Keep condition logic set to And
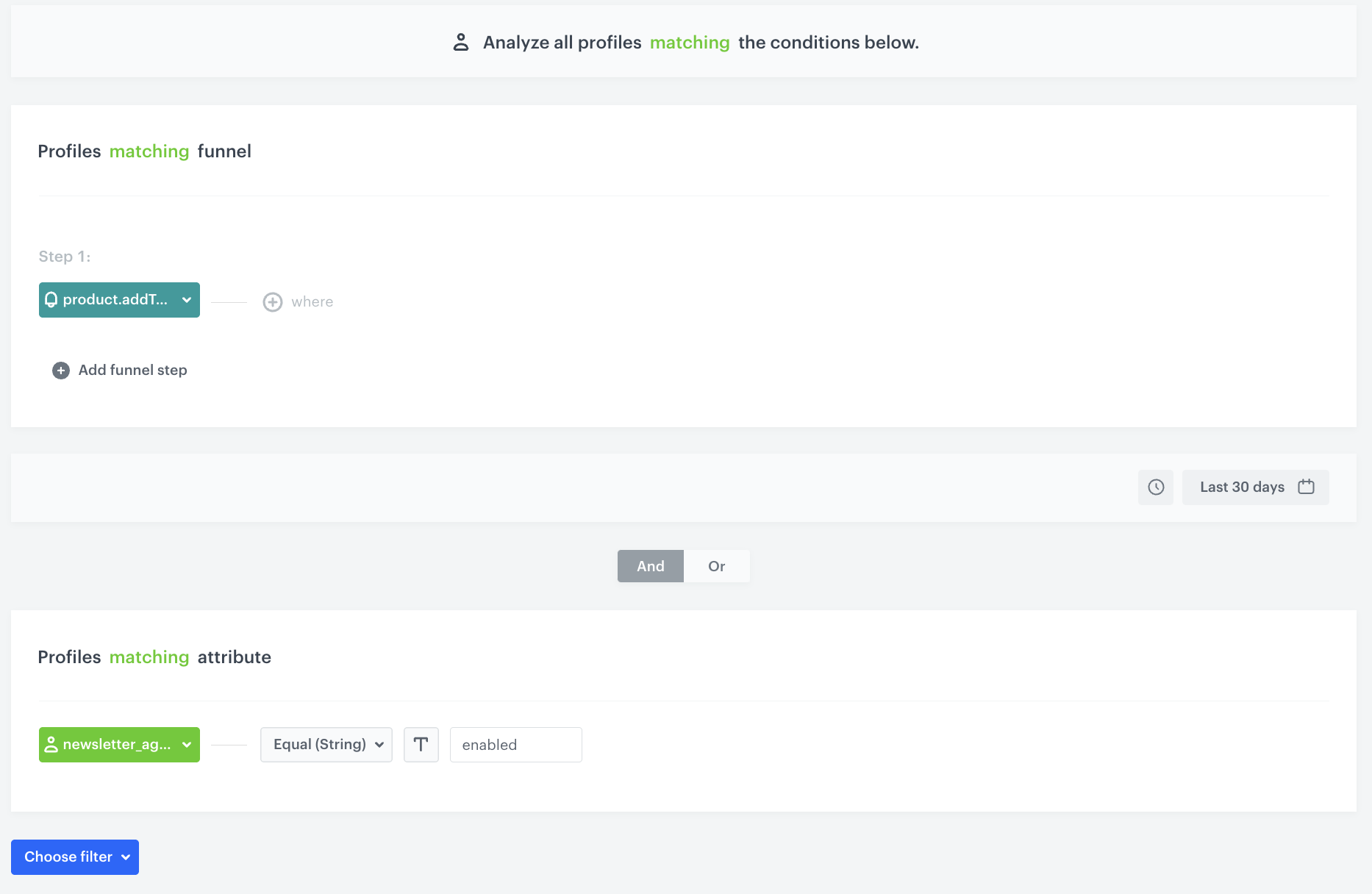The image size is (1372, 894). point(650,566)
